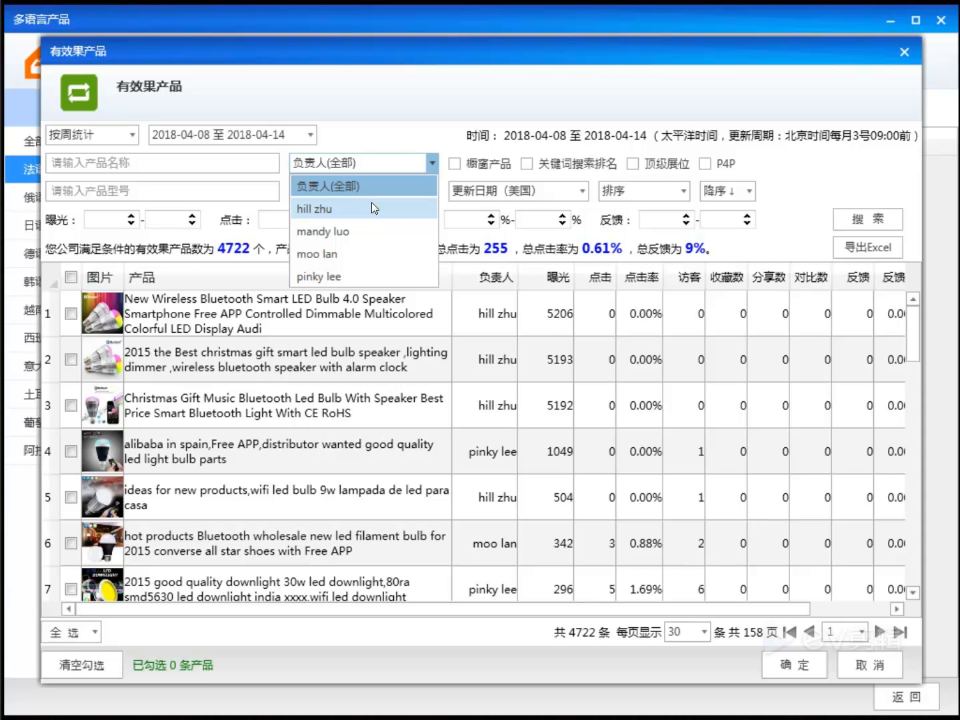The height and width of the screenshot is (720, 960).
Task: Go to the first page of results
Action: [x=790, y=632]
